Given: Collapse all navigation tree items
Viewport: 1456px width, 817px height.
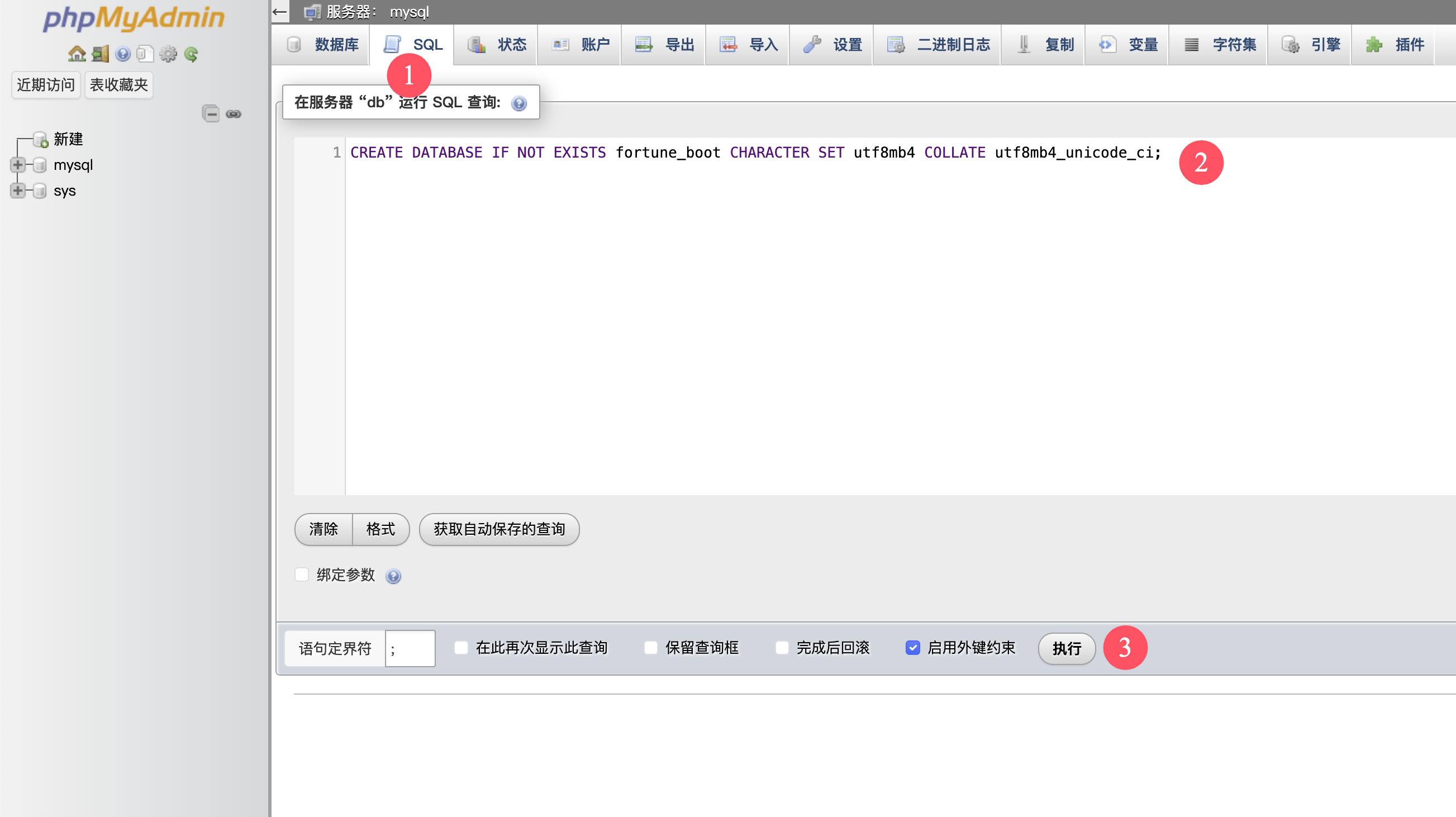Looking at the screenshot, I should tap(211, 114).
